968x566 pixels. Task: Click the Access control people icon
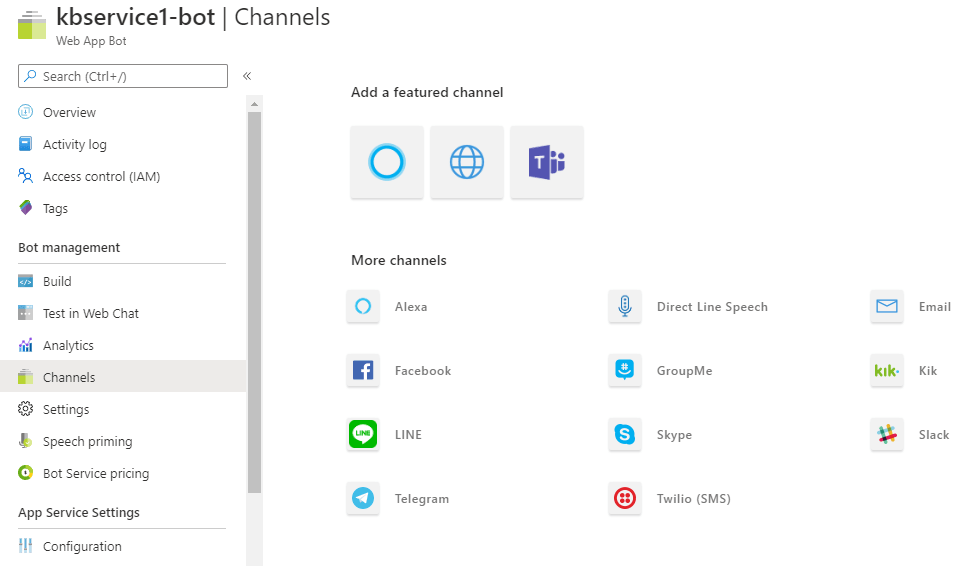(x=25, y=176)
